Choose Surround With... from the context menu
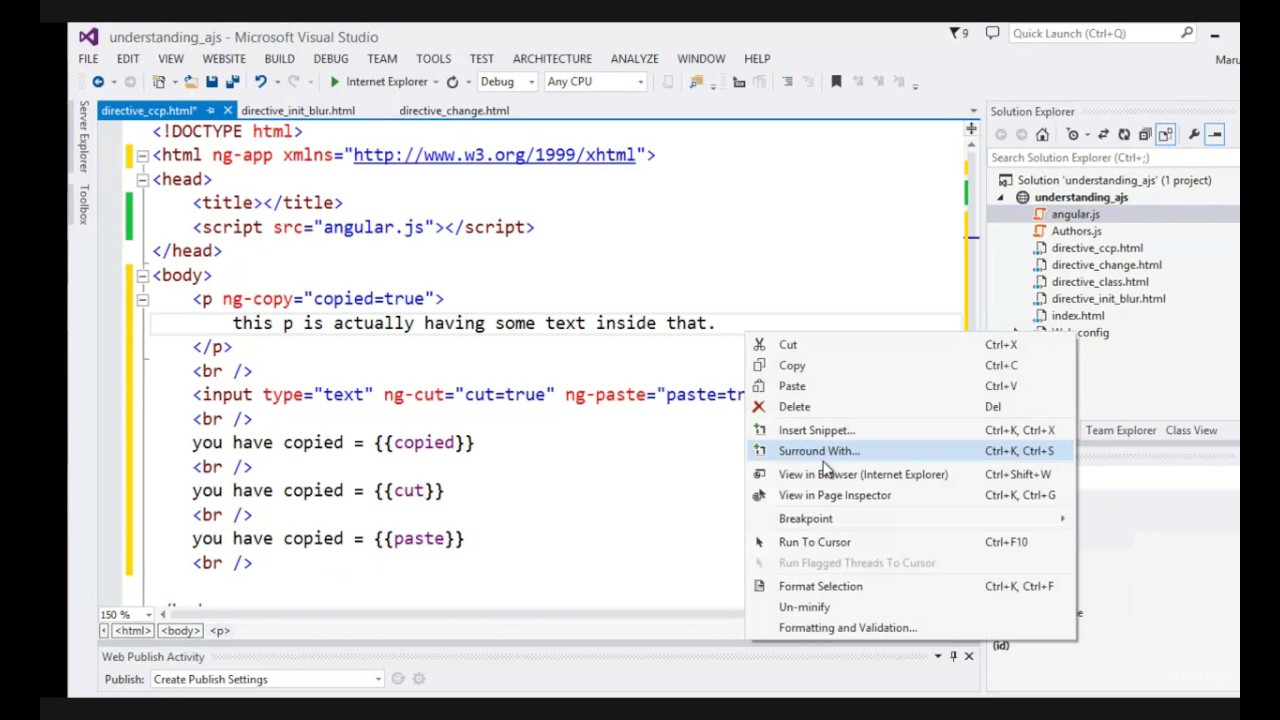The height and width of the screenshot is (720, 1280). coord(912,451)
